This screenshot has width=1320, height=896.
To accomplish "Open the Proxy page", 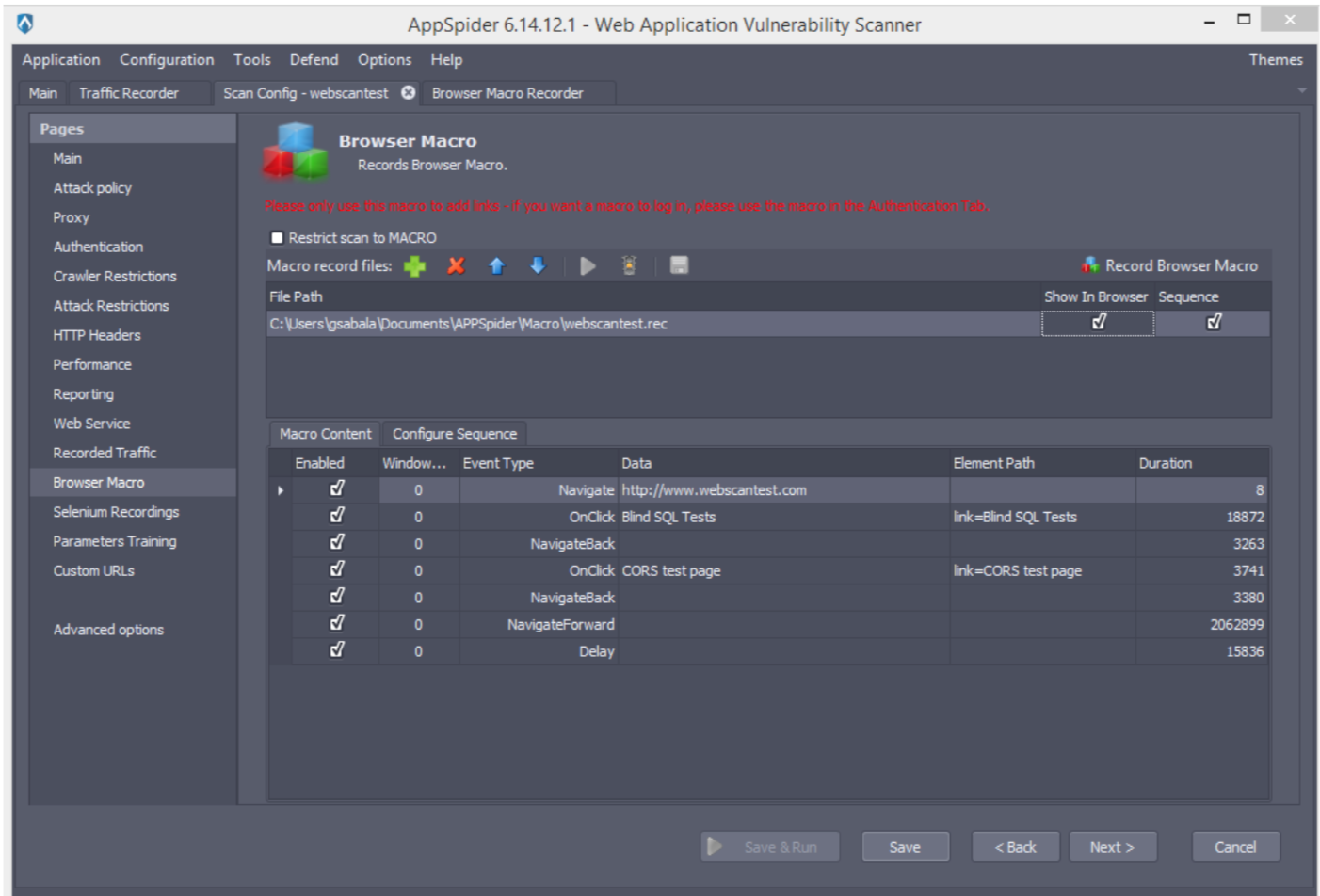I will (x=71, y=217).
